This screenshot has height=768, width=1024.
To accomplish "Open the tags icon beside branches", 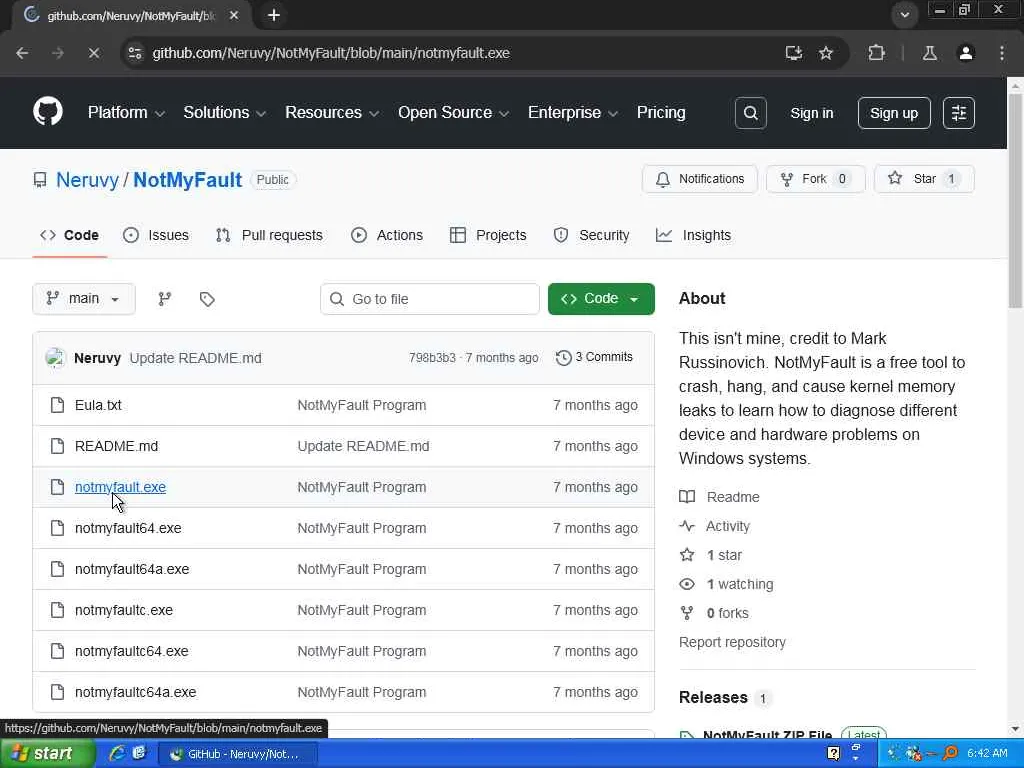I will click(x=207, y=299).
